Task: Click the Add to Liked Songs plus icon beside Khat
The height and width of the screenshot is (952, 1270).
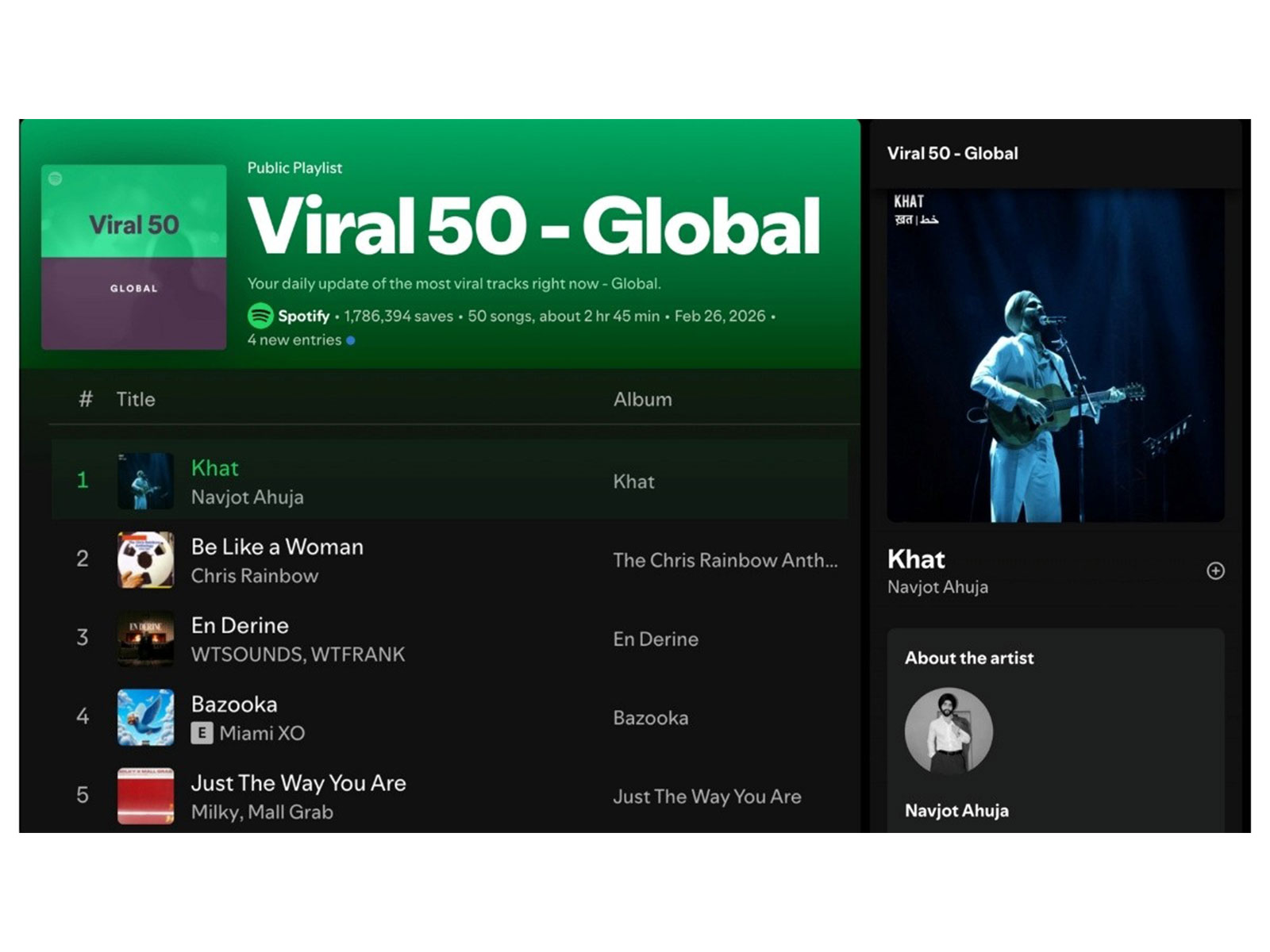Action: tap(1214, 570)
